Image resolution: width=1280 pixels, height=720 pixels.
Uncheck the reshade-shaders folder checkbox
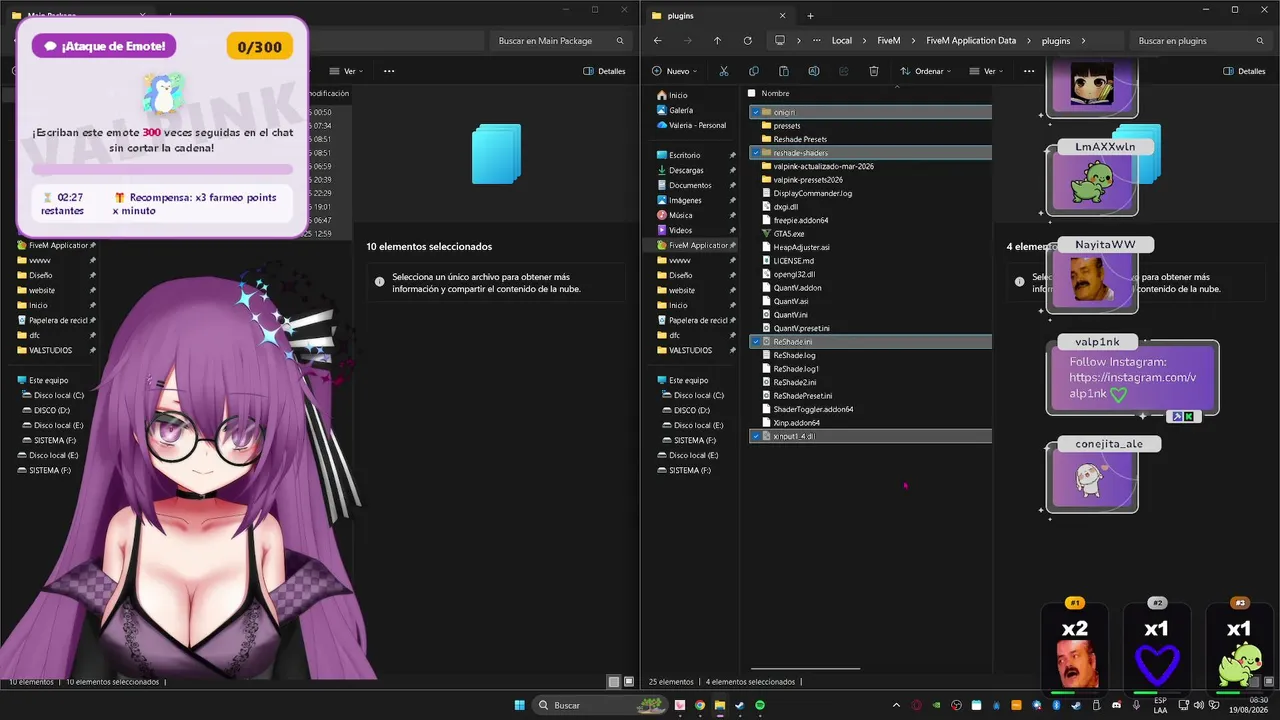756,153
